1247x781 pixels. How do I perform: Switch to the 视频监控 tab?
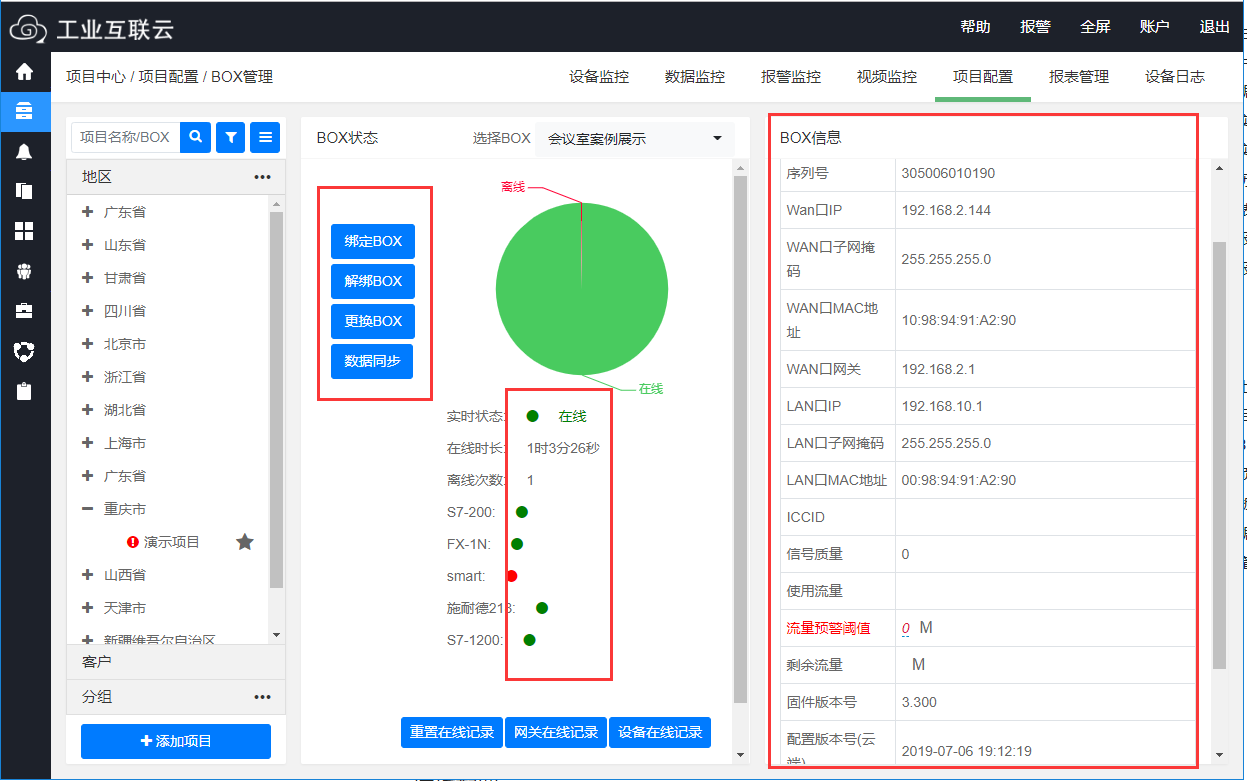pyautogui.click(x=887, y=77)
